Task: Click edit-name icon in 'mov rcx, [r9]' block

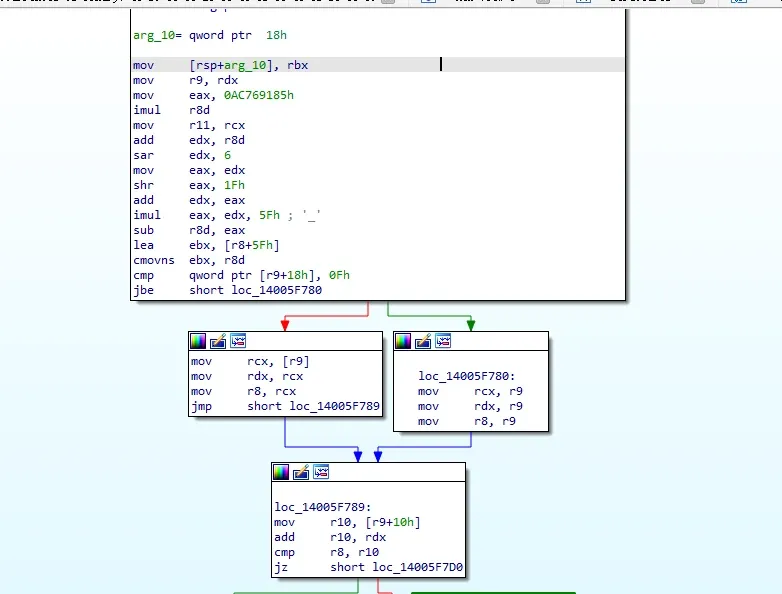Action: point(218,341)
